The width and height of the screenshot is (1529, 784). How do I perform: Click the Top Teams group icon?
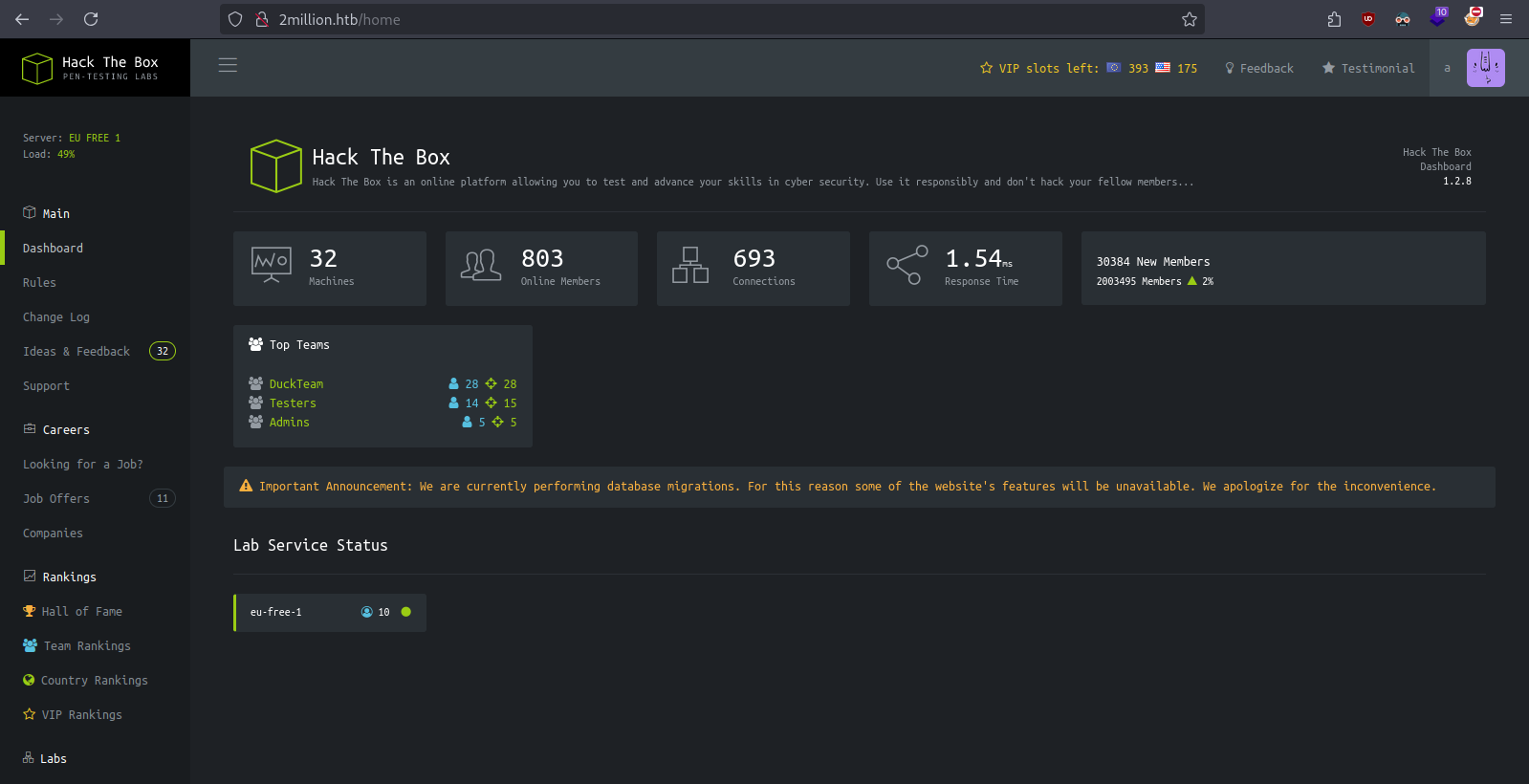(255, 344)
